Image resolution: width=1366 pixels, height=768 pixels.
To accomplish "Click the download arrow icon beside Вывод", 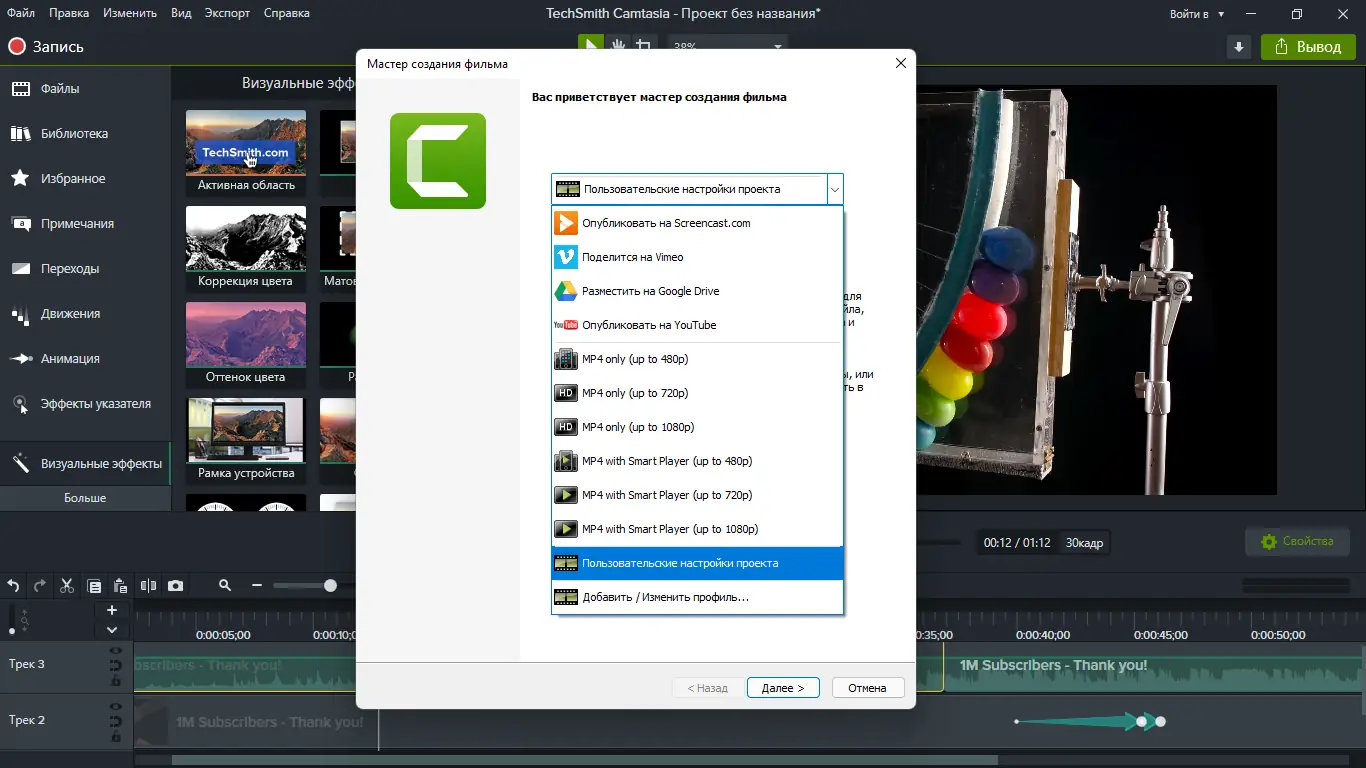I will click(x=1239, y=47).
